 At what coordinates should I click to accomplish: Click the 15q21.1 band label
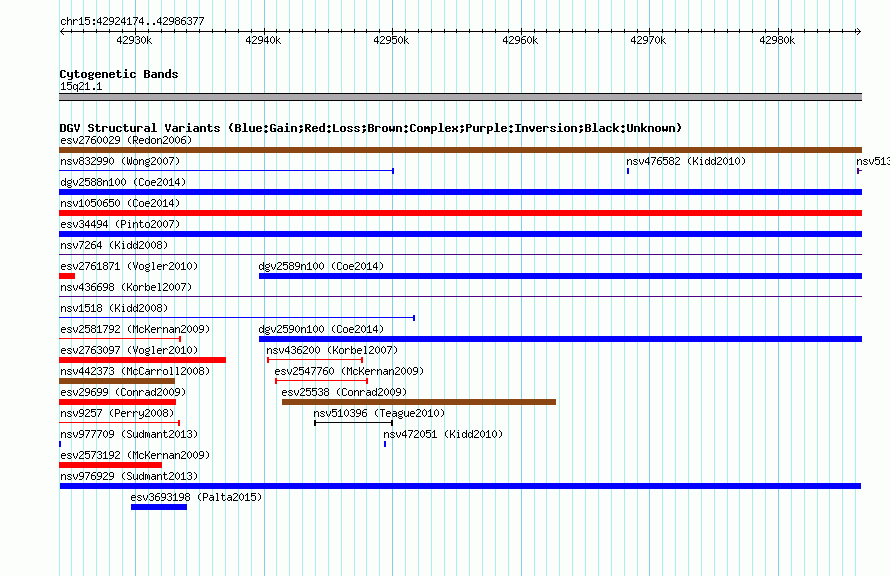pos(81,86)
